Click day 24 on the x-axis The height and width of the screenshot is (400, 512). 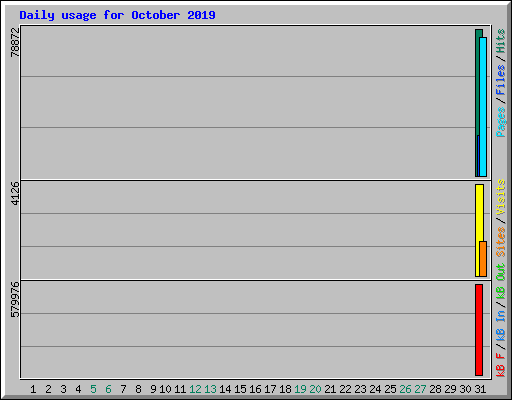[375, 389]
